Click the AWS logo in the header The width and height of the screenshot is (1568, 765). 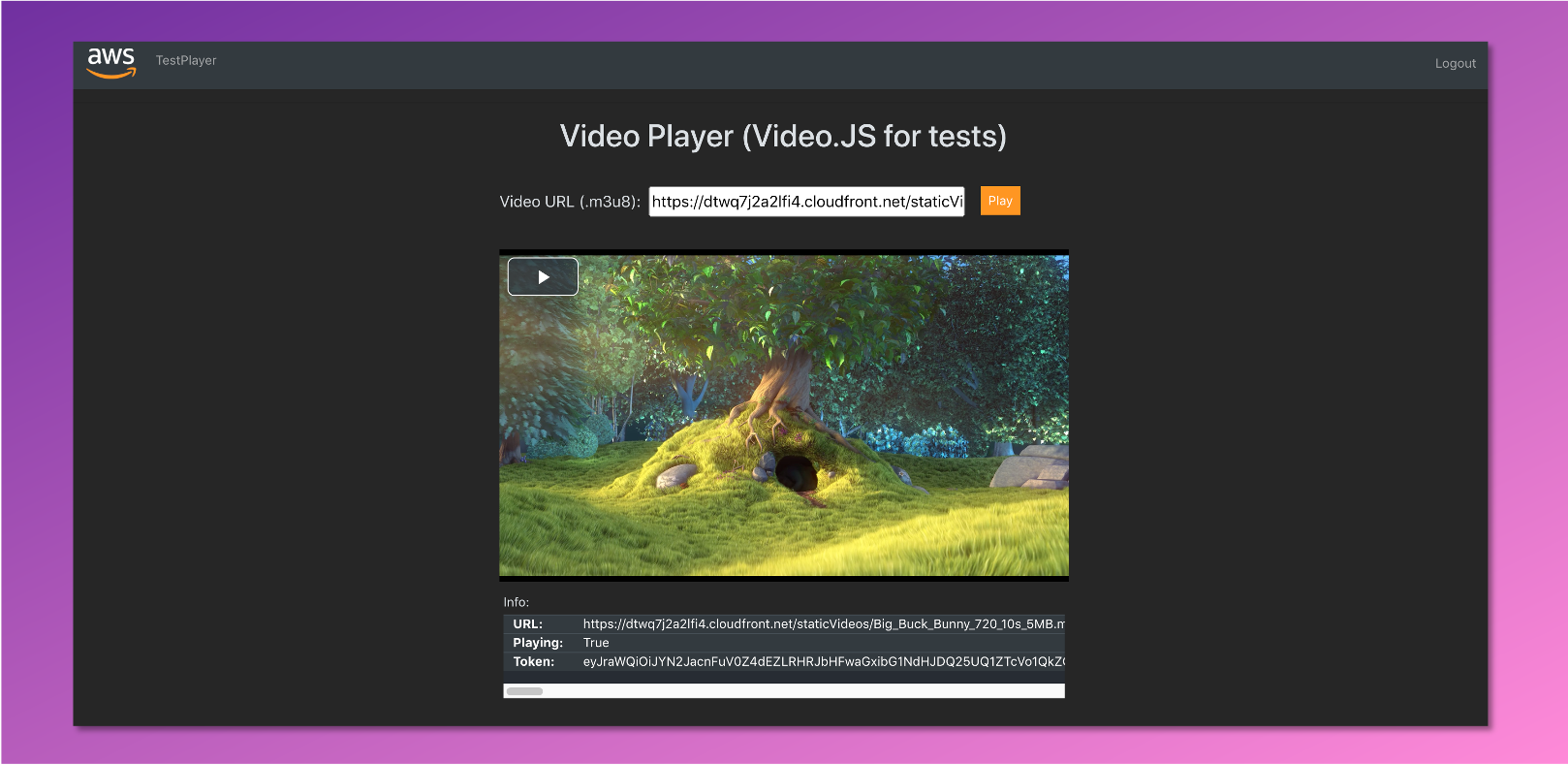point(111,62)
